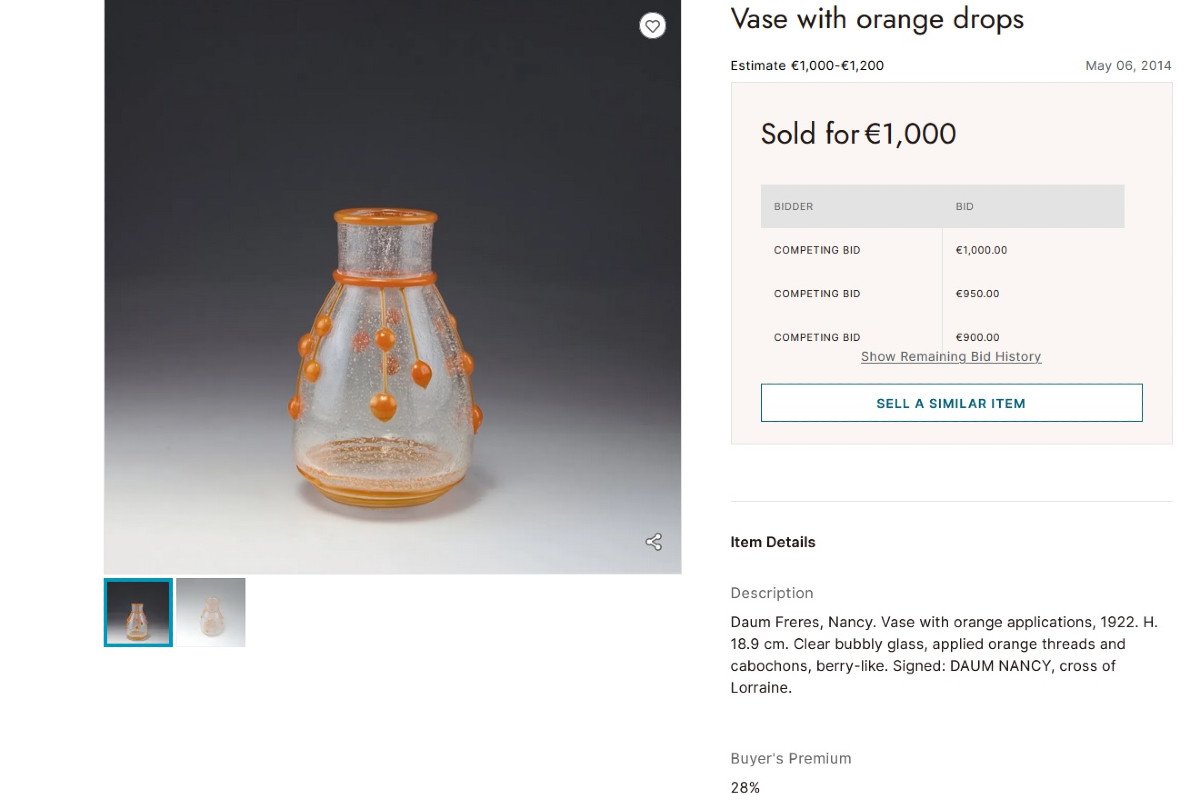Click the Sold for €1,000 heading
1200x809 pixels.
pyautogui.click(x=858, y=134)
